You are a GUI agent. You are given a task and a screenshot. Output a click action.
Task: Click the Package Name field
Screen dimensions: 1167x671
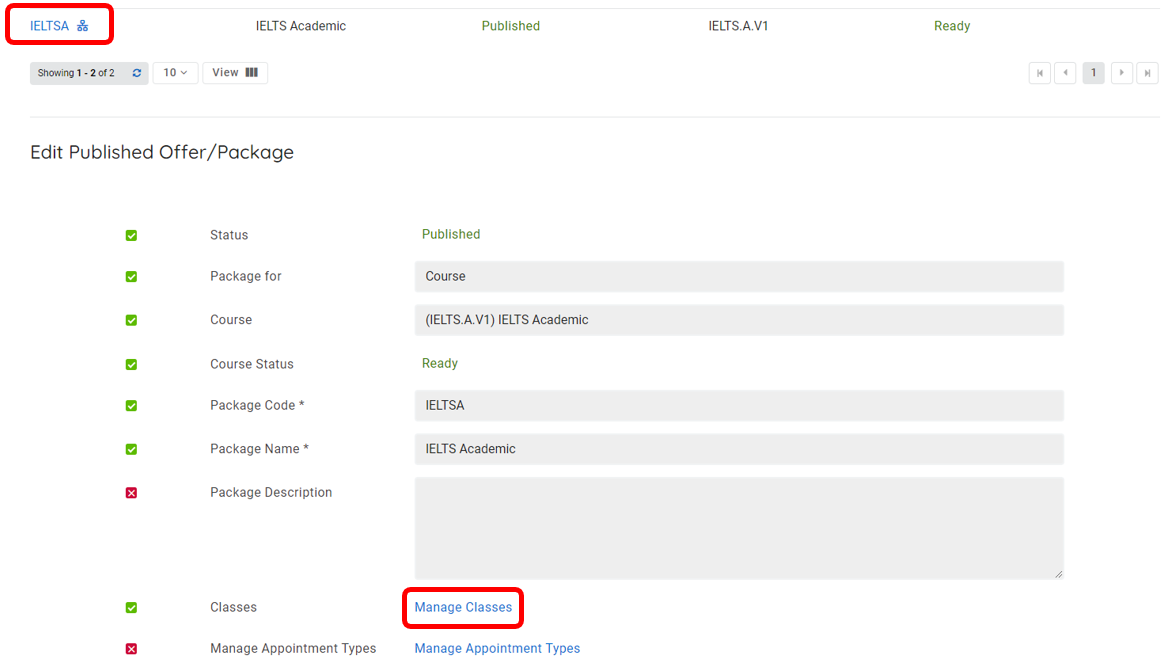738,449
